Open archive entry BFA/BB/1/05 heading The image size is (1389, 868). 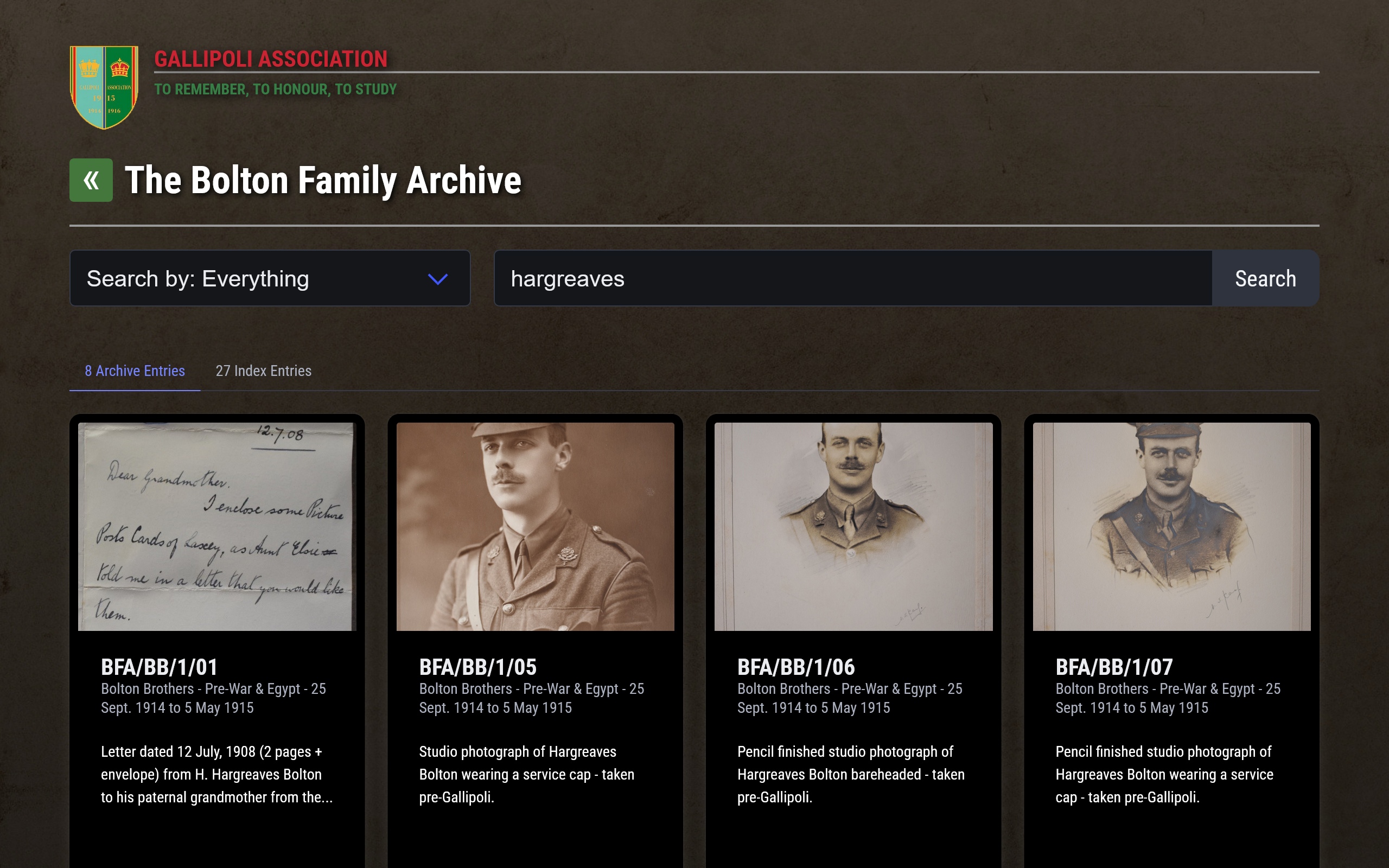(x=477, y=667)
